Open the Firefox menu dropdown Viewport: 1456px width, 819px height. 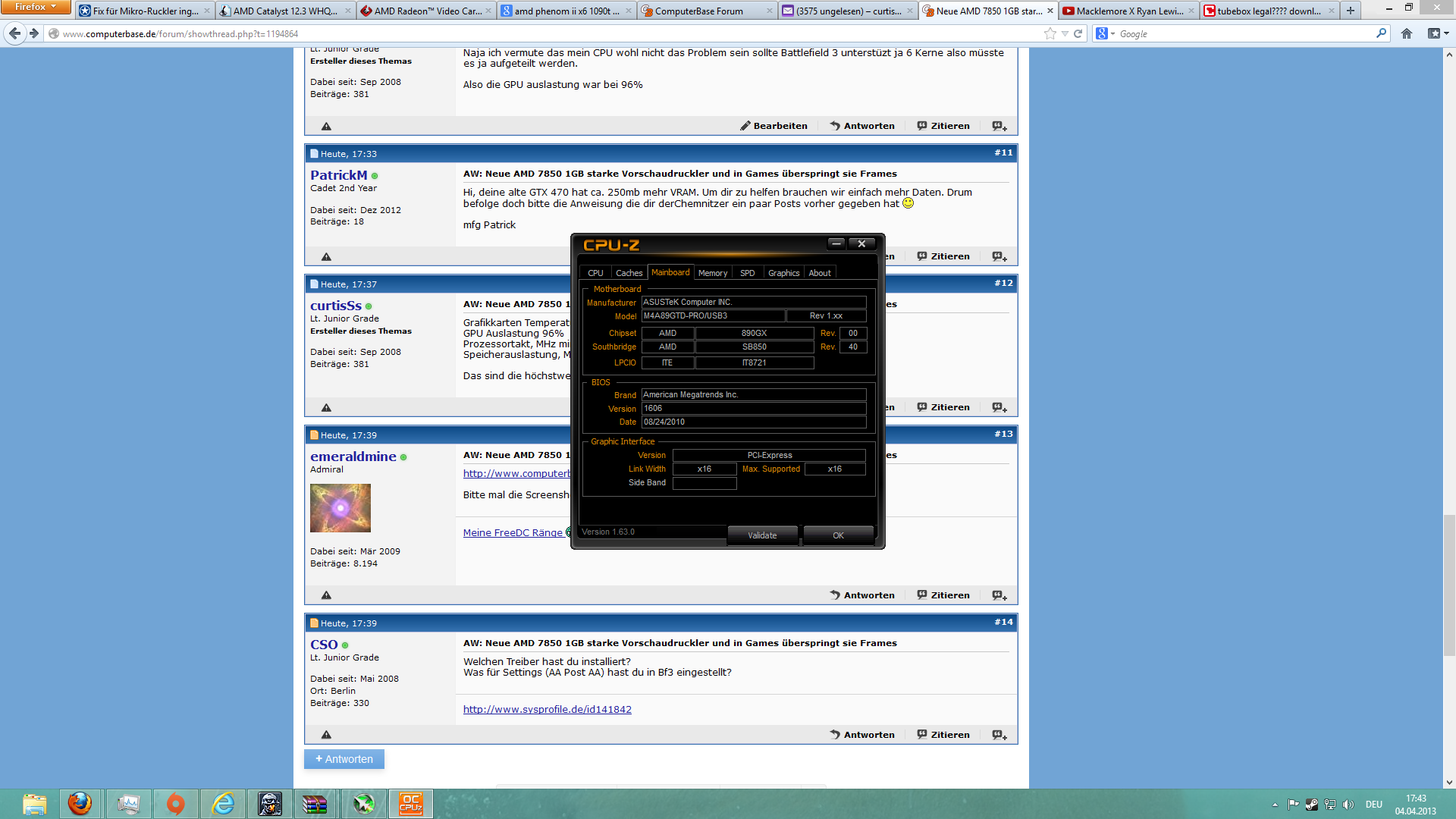(35, 7)
